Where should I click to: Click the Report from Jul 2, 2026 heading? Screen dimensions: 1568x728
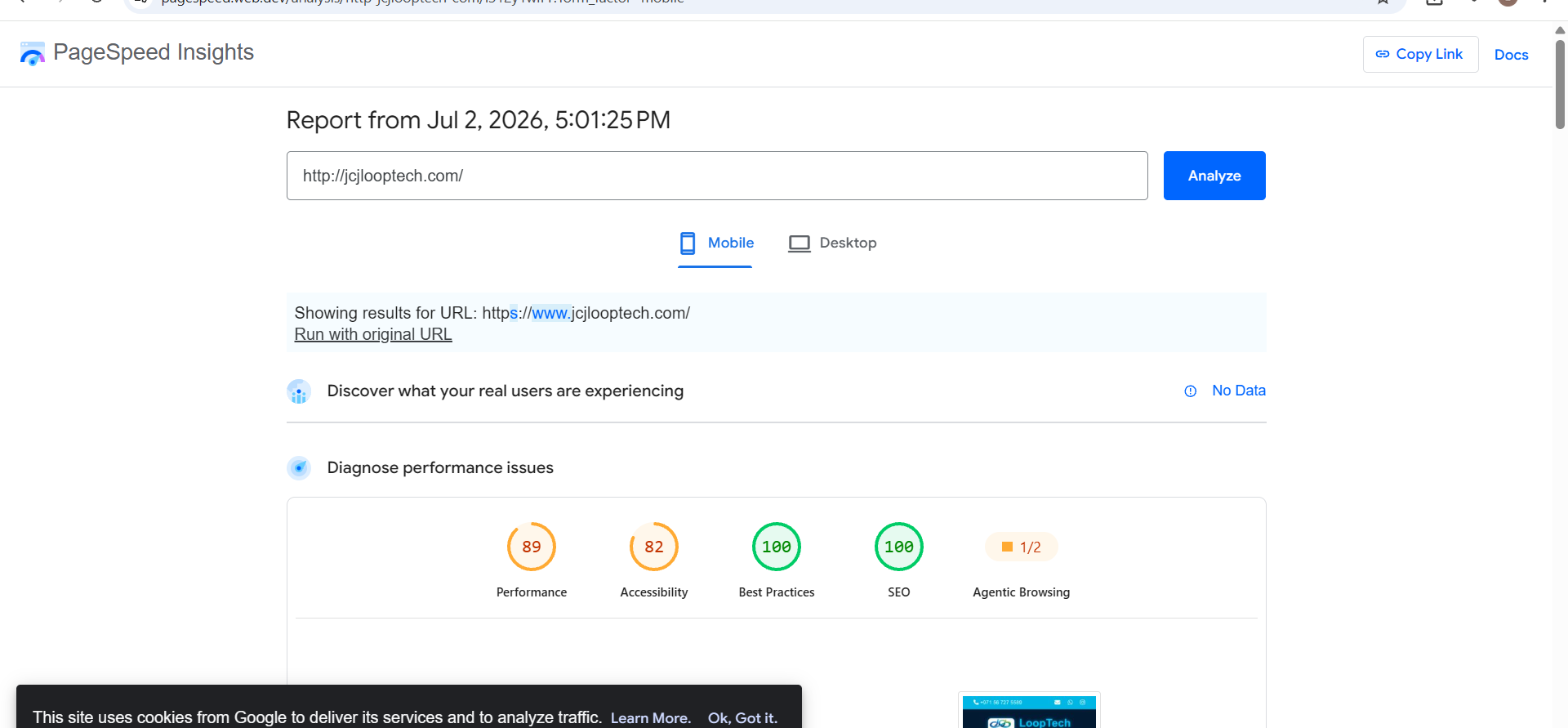click(478, 120)
